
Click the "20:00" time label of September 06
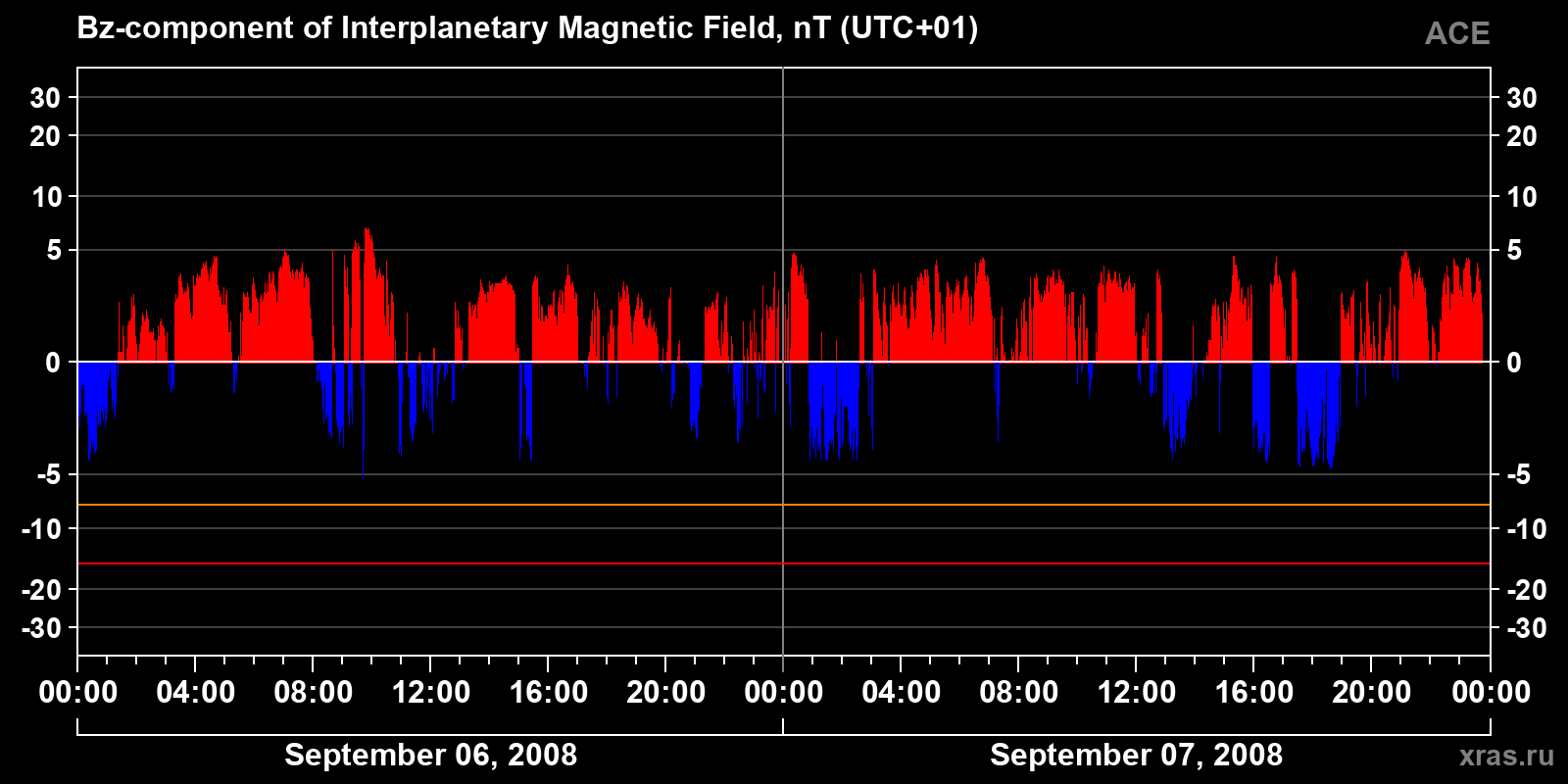pos(666,692)
